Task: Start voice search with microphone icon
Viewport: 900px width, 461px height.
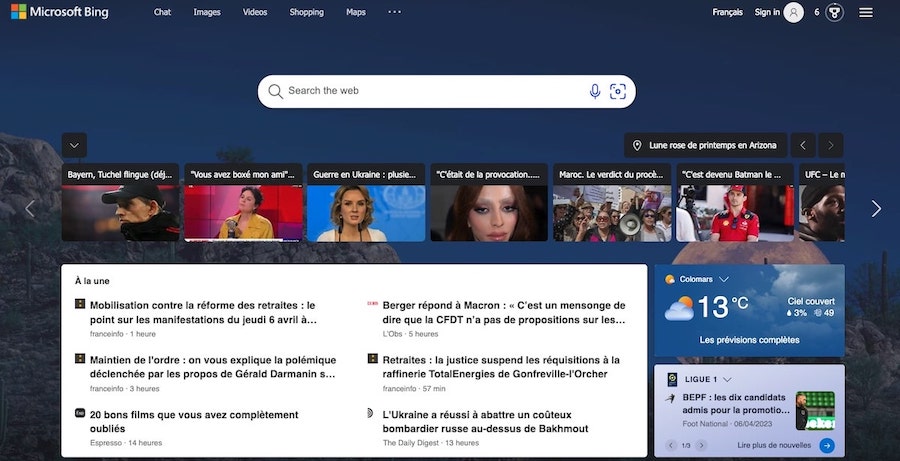Action: click(595, 91)
